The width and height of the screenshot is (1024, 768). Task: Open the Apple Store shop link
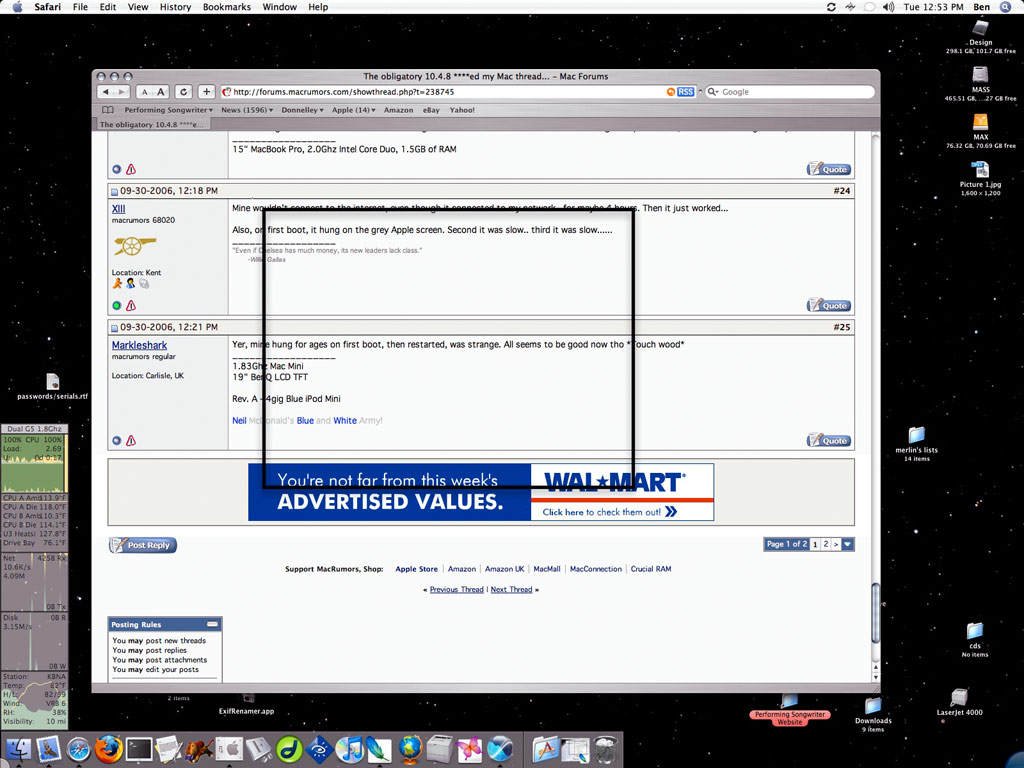coord(417,569)
